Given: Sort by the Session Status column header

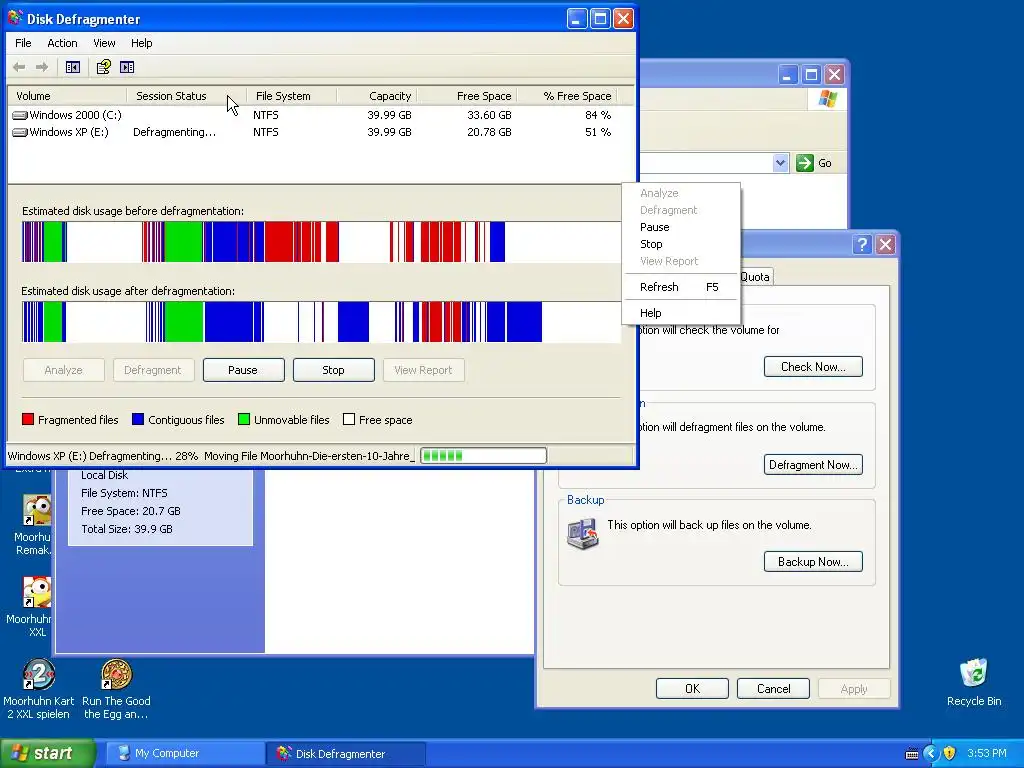Looking at the screenshot, I should click(x=186, y=96).
